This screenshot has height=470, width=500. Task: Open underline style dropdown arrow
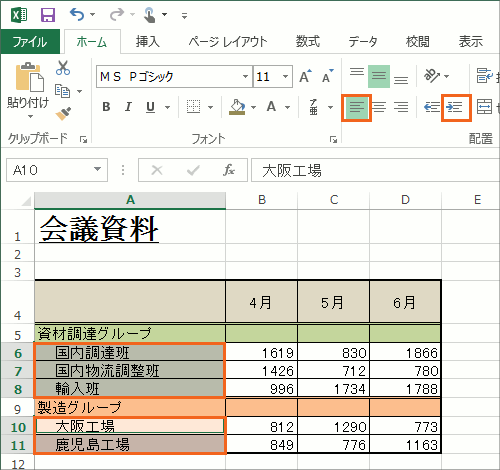click(x=167, y=107)
